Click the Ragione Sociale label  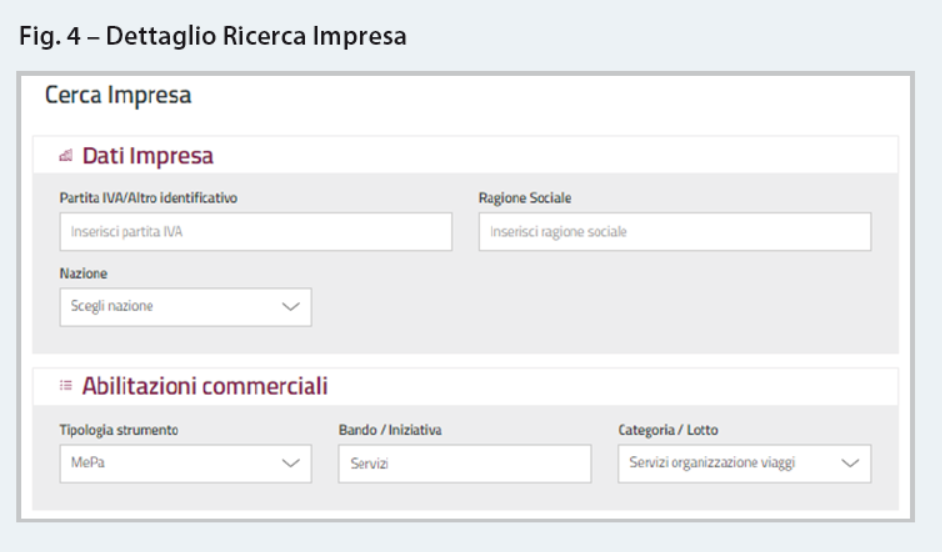tap(525, 198)
